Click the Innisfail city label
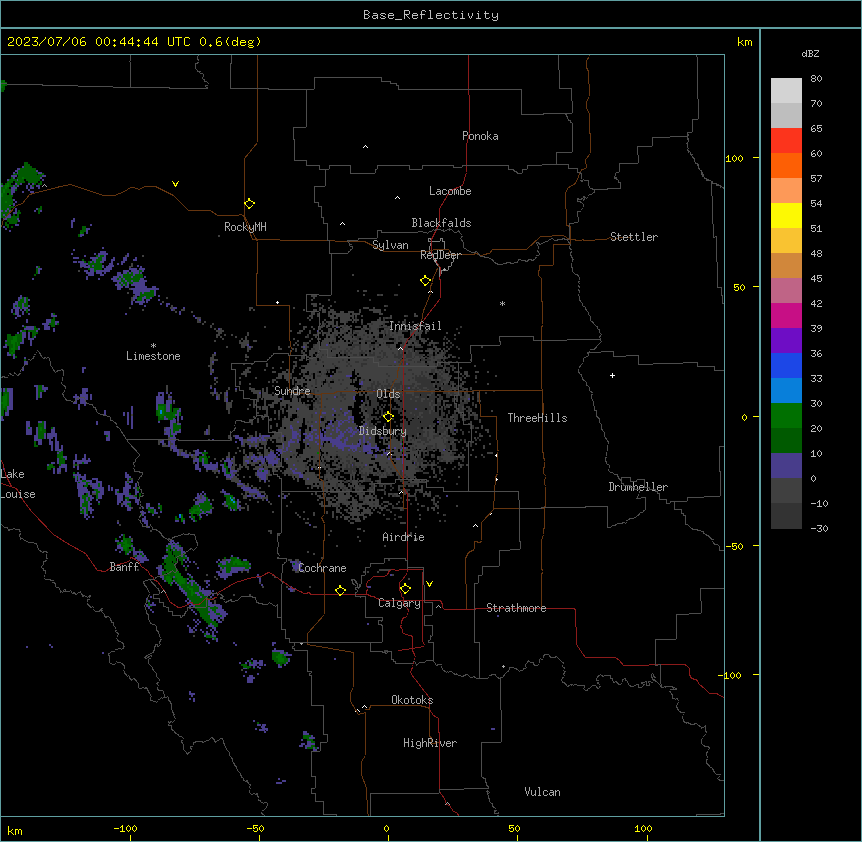The width and height of the screenshot is (862, 842). pos(415,326)
